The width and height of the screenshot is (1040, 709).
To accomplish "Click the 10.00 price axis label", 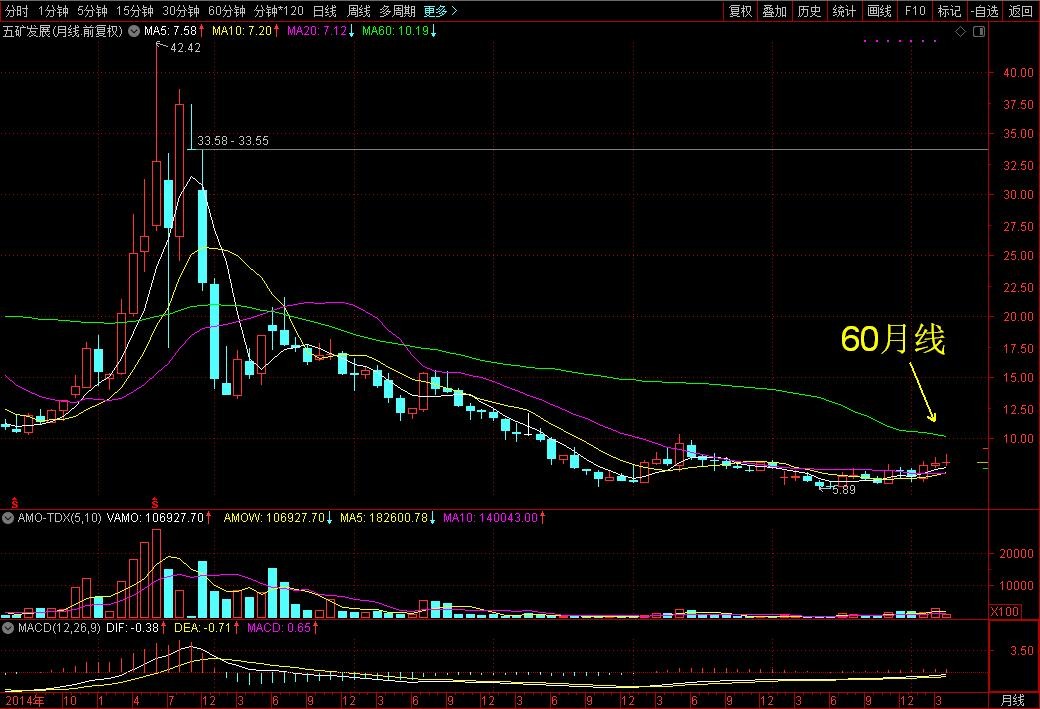I will pyautogui.click(x=1018, y=438).
